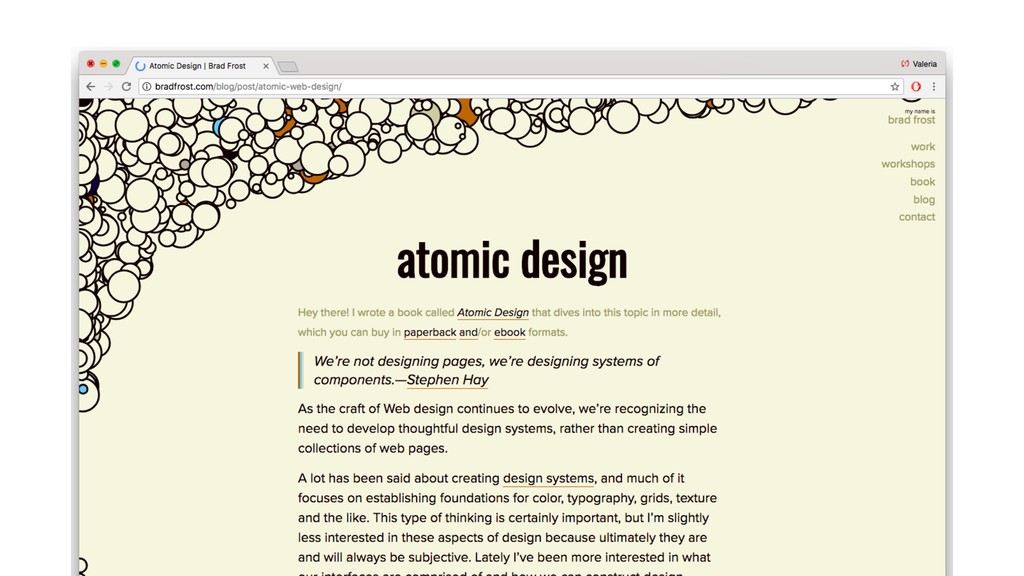Open the design systems link
This screenshot has height=576, width=1024.
click(549, 479)
